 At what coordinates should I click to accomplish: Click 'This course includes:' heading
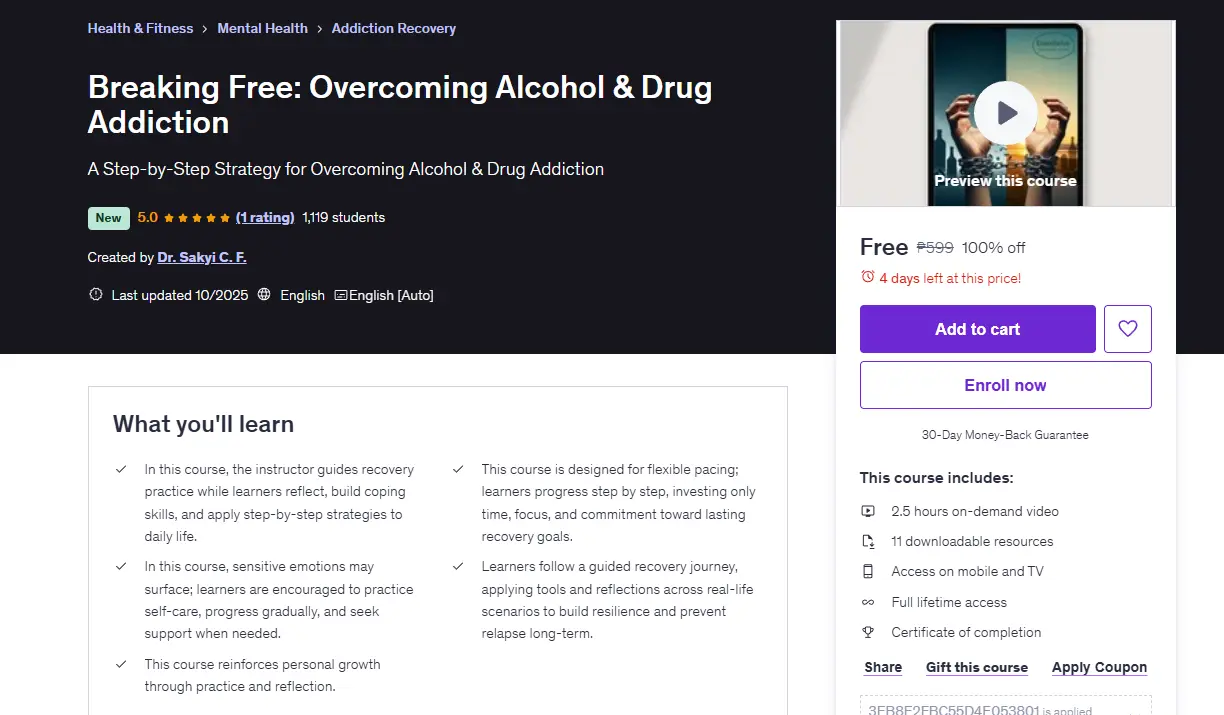pyautogui.click(x=937, y=478)
